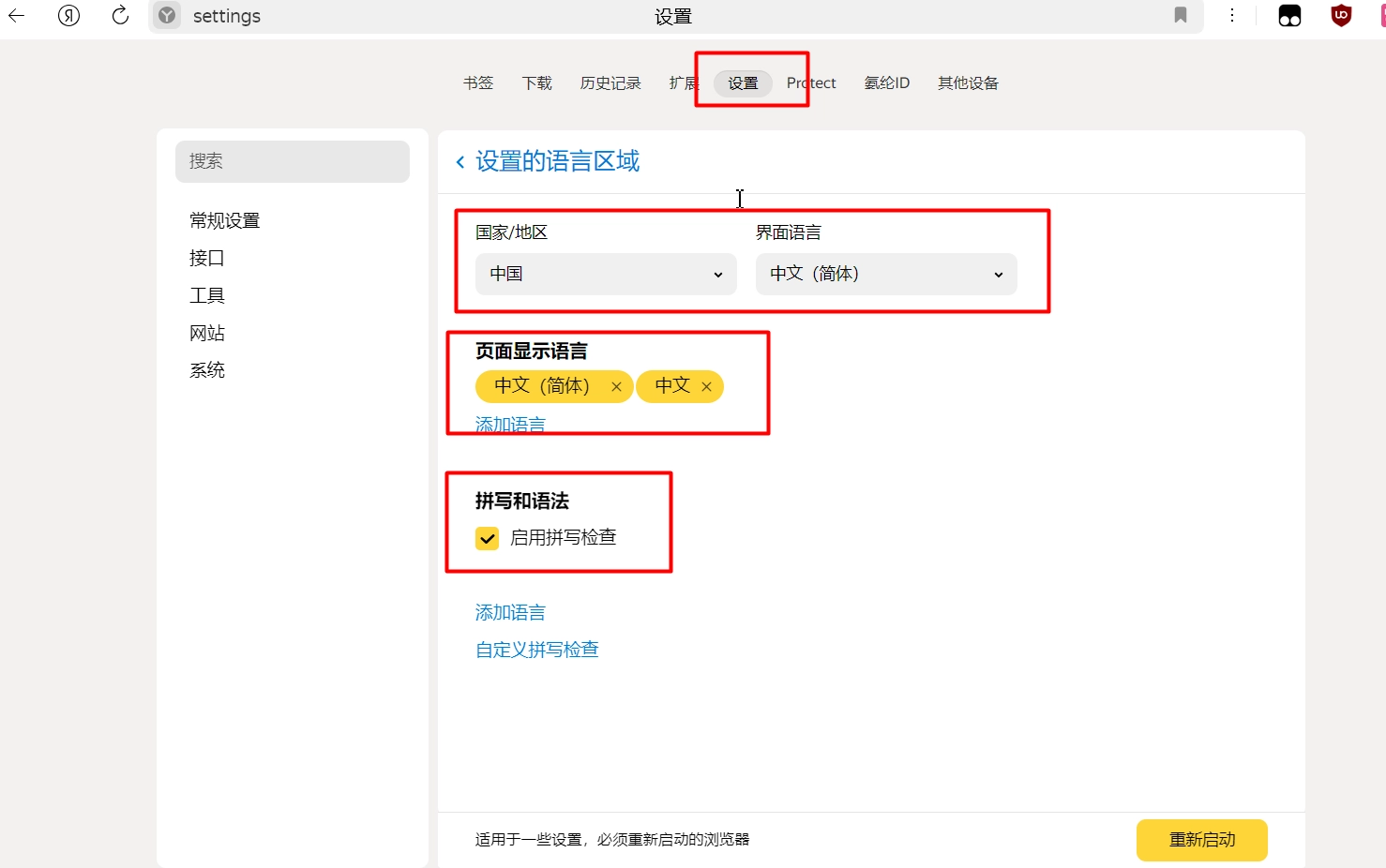
Task: Click the browser back arrow icon
Action: click(x=17, y=16)
